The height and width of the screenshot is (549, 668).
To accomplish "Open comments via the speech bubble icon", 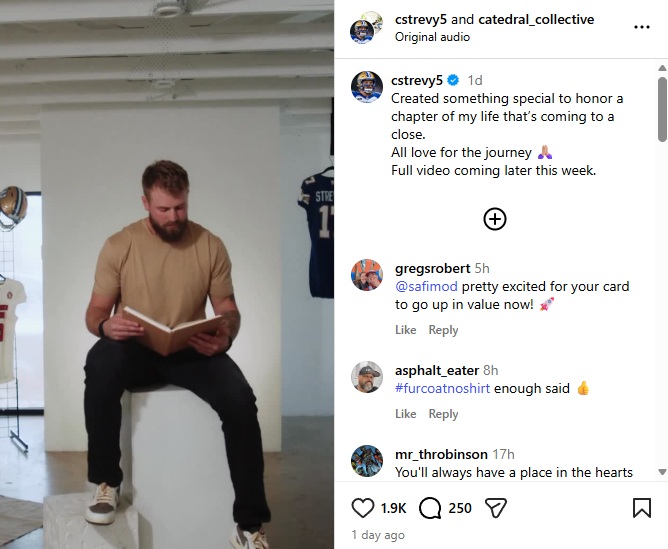I will (x=430, y=508).
